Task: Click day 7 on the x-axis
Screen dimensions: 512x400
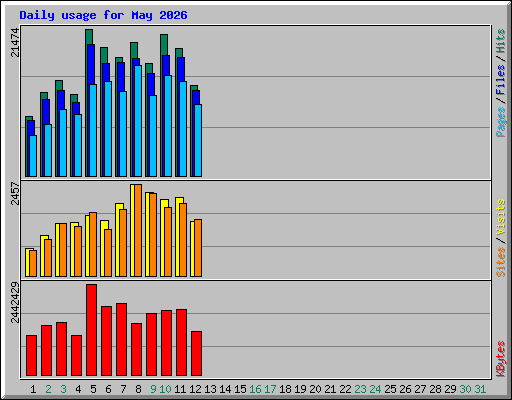Action: (x=123, y=389)
